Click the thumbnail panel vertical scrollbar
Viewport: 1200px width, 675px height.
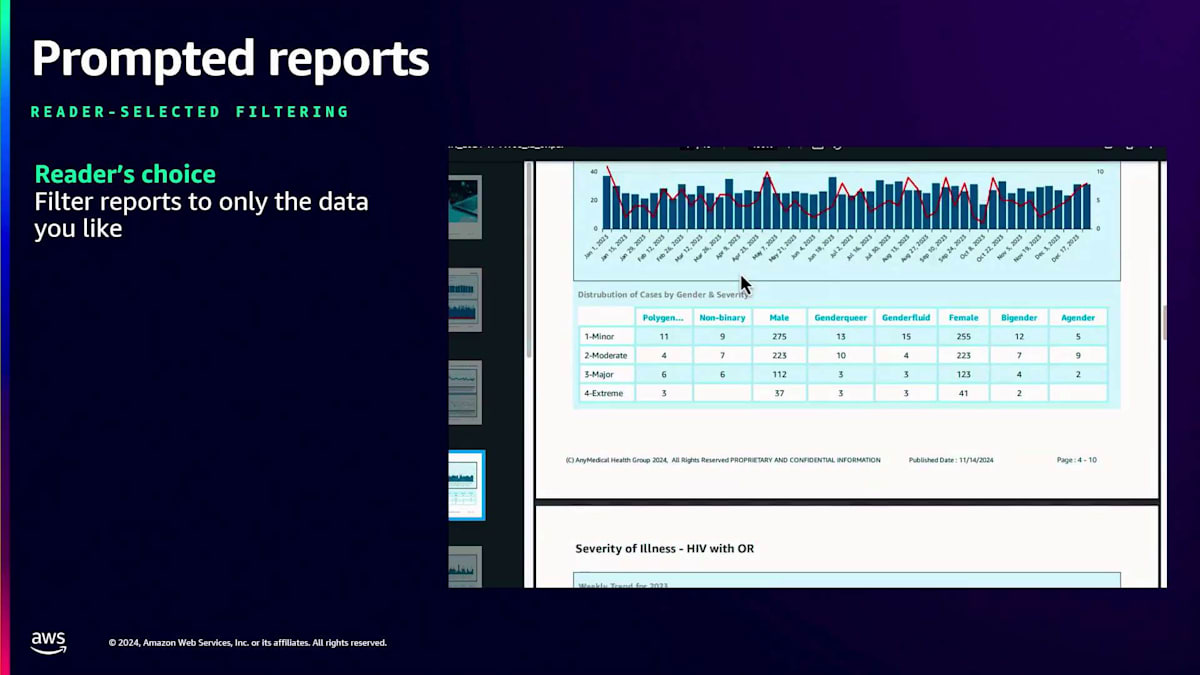click(x=529, y=260)
